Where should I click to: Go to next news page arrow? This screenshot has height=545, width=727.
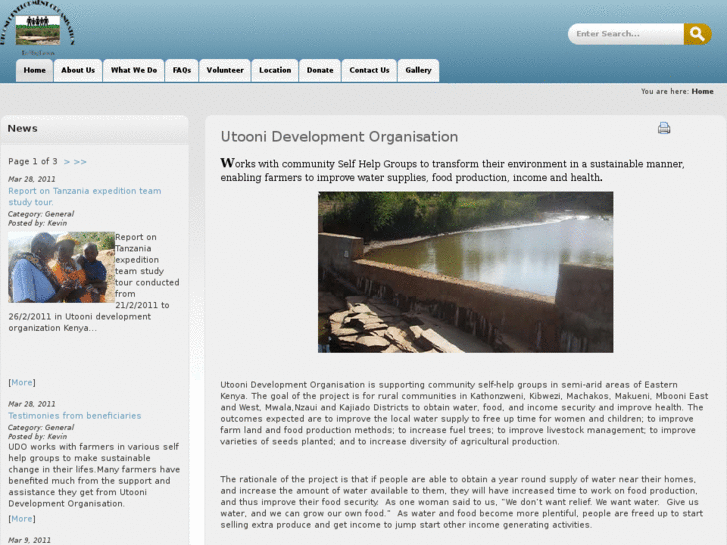(x=67, y=162)
